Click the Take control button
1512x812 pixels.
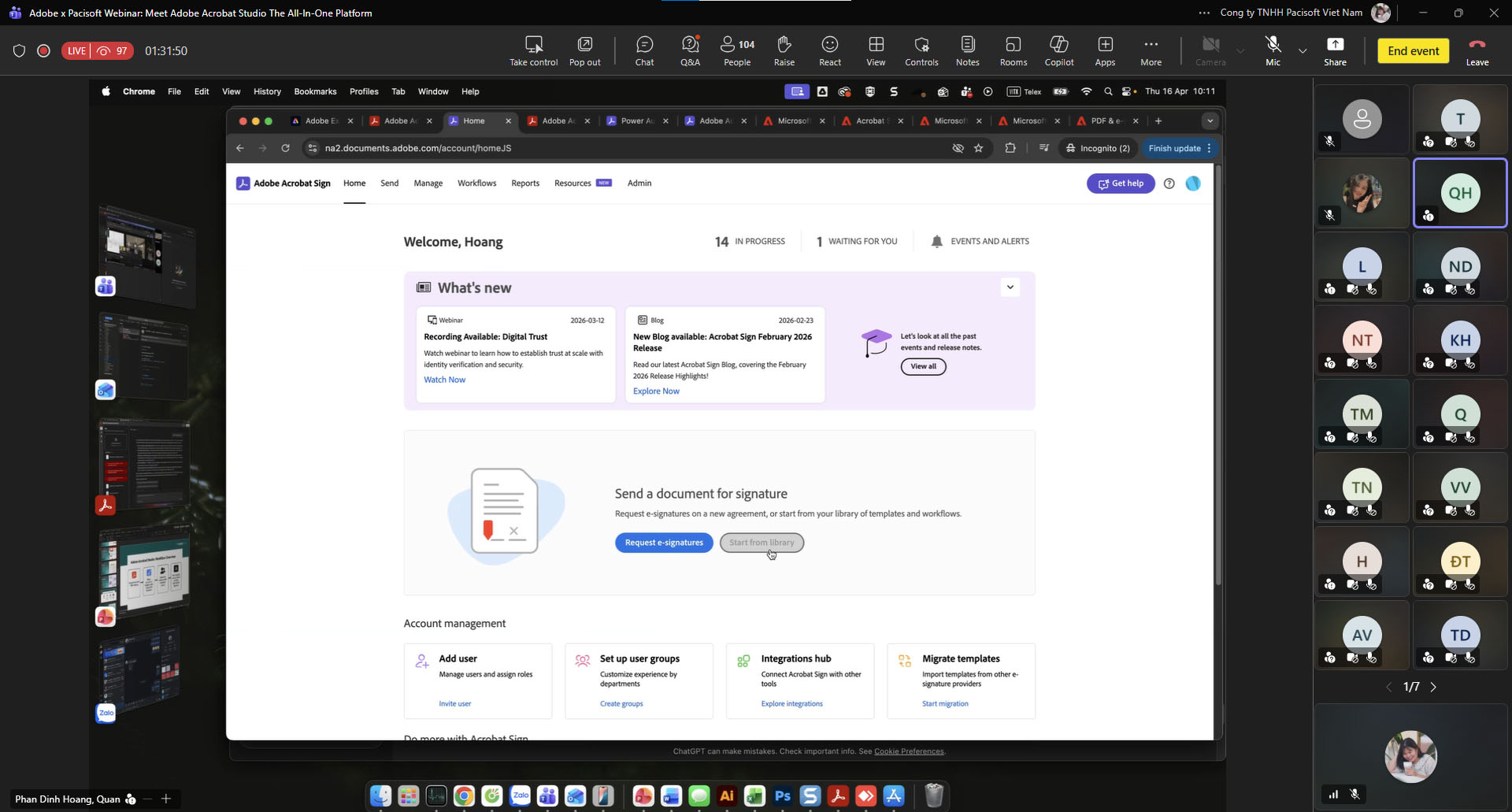tap(533, 50)
